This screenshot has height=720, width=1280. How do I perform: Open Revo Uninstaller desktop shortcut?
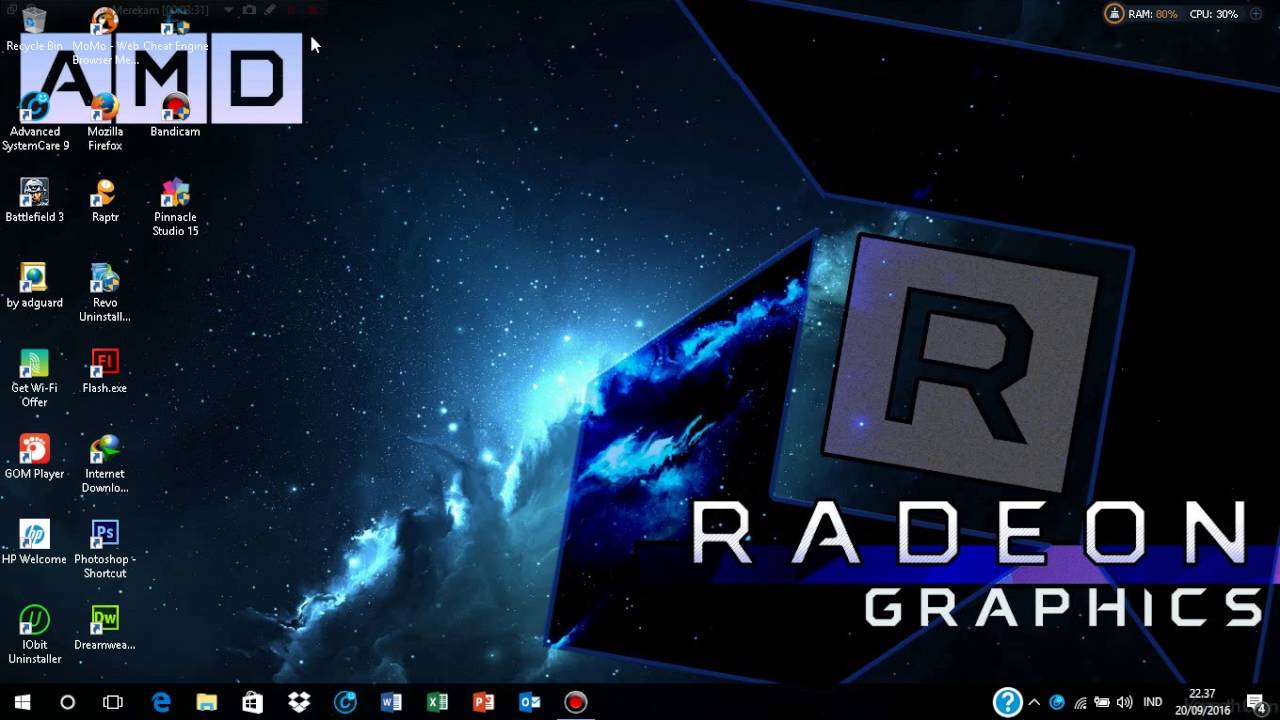tap(105, 293)
